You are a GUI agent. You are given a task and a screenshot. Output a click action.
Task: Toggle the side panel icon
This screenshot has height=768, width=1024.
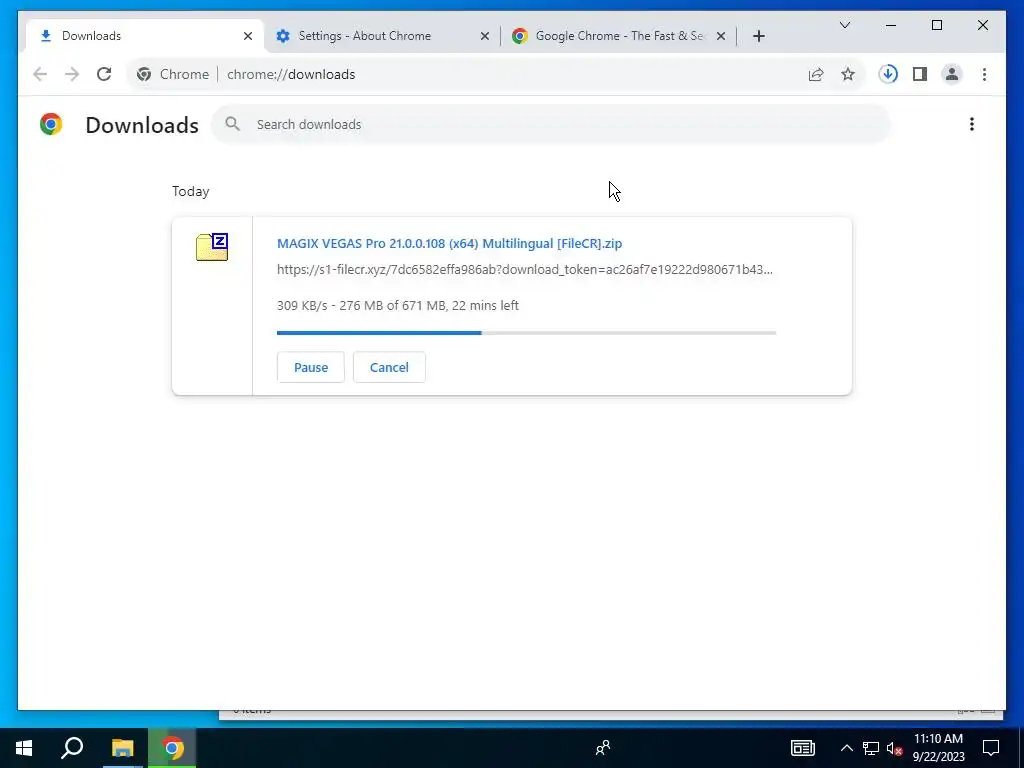pyautogui.click(x=920, y=74)
